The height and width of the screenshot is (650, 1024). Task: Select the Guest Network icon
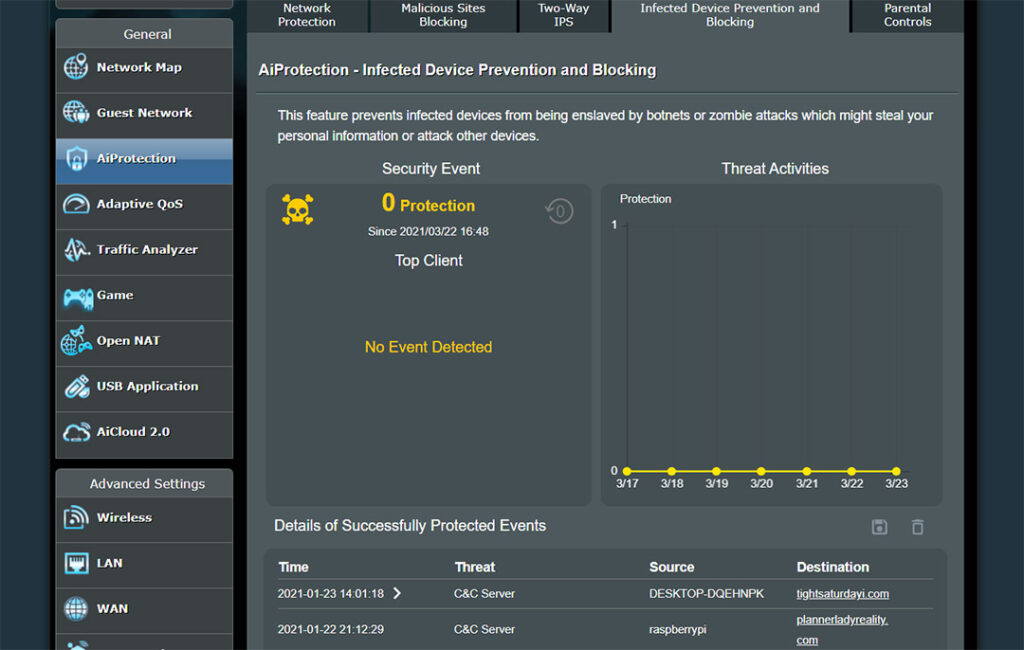[75, 113]
